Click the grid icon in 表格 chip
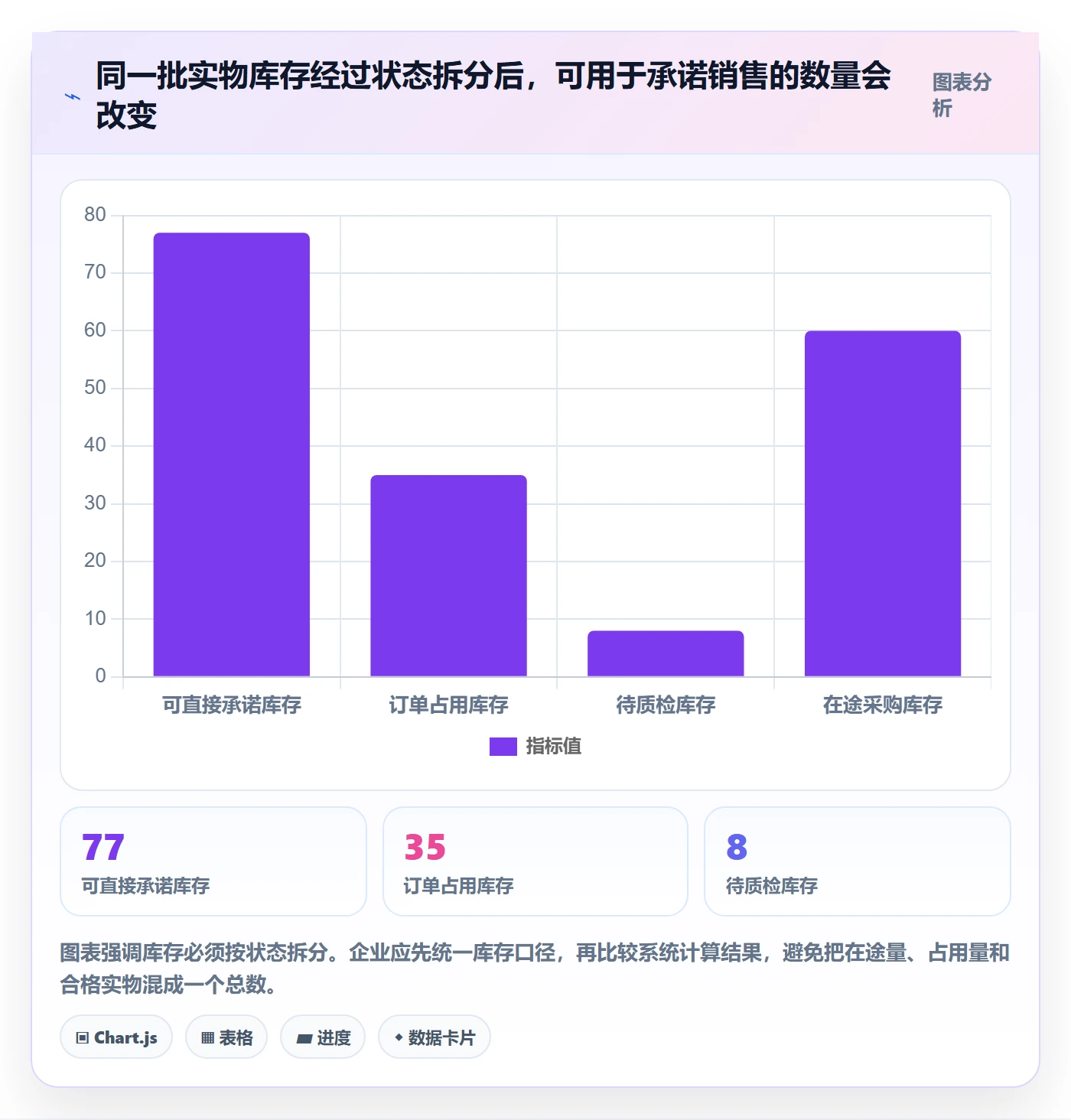Screen dimensions: 1071x1120 point(208,1038)
